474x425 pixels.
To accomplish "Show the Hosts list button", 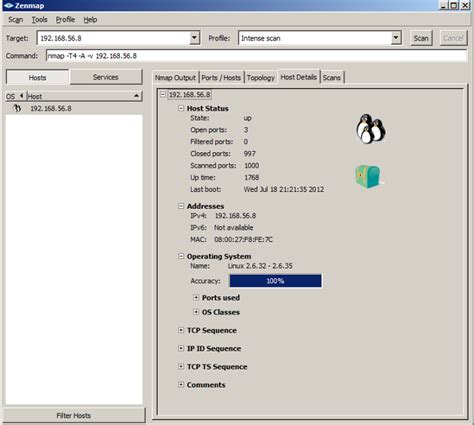I will [x=37, y=77].
